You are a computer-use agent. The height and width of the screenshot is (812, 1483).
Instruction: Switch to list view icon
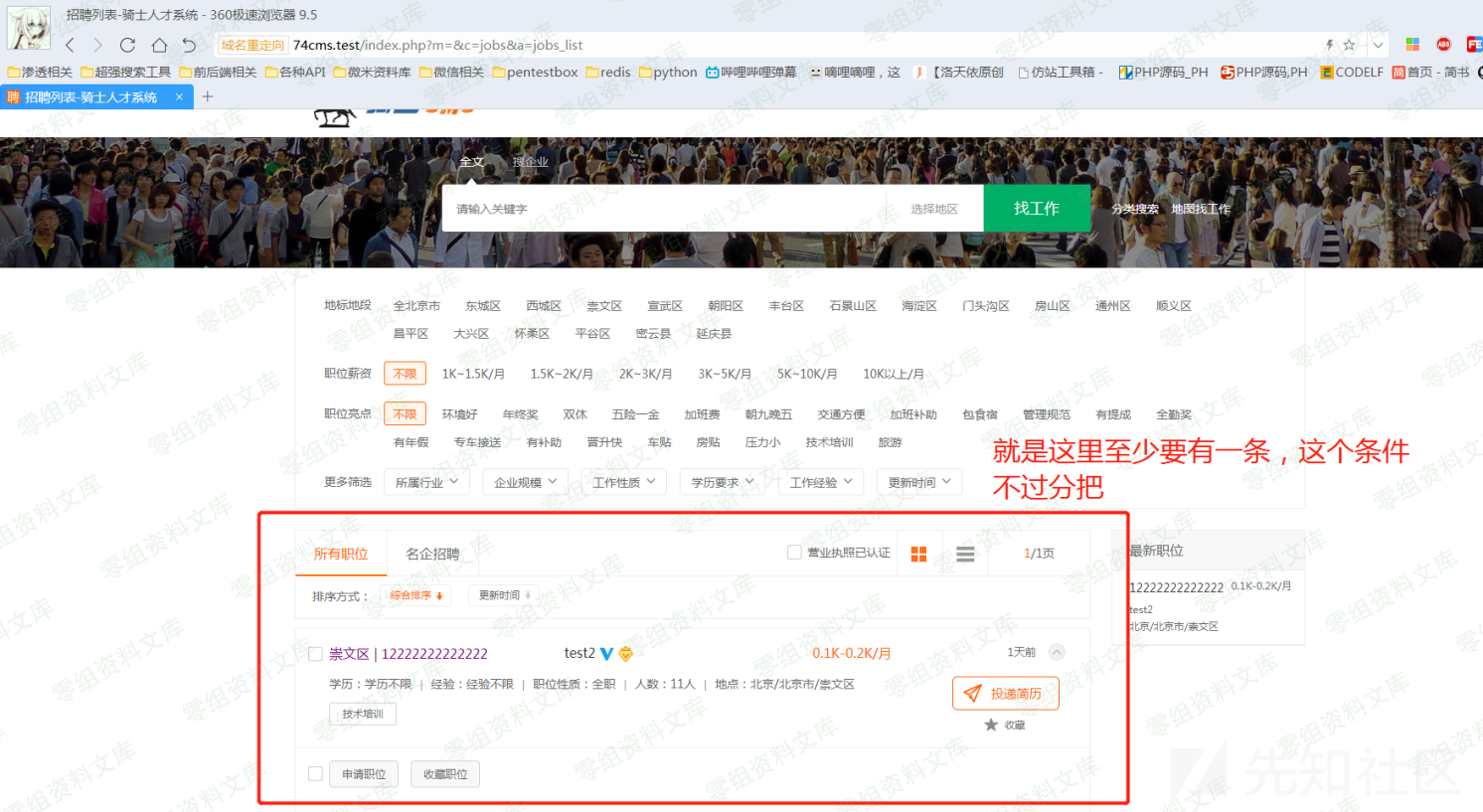point(965,554)
